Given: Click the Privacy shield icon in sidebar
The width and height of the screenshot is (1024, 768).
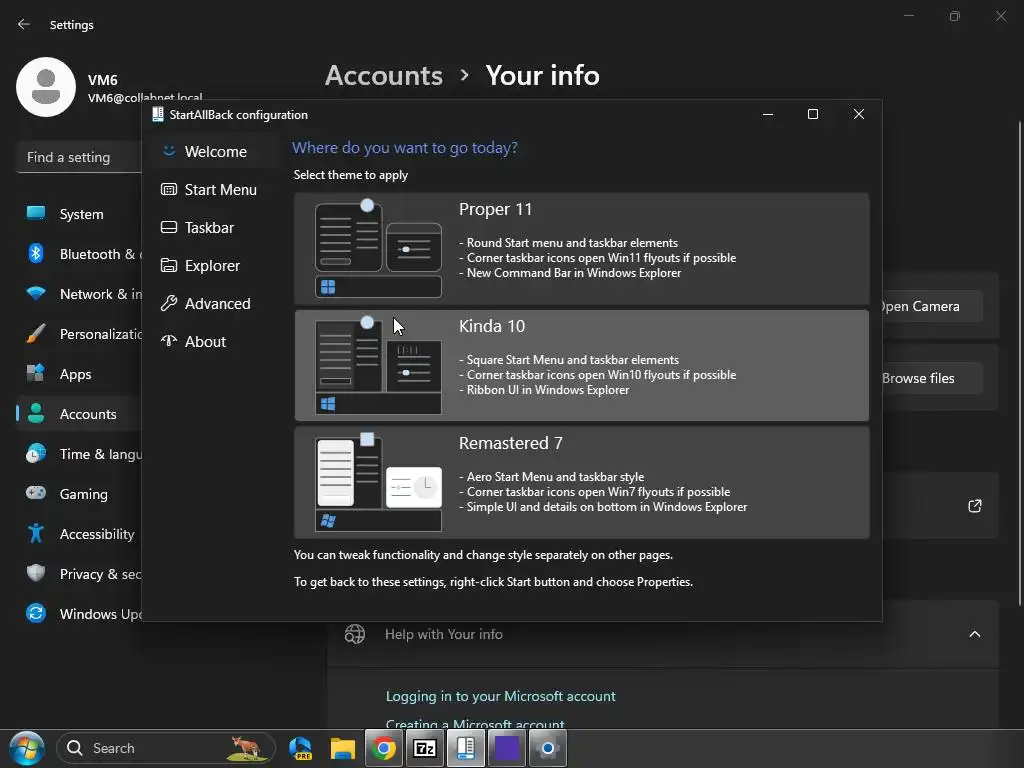Looking at the screenshot, I should coord(36,573).
